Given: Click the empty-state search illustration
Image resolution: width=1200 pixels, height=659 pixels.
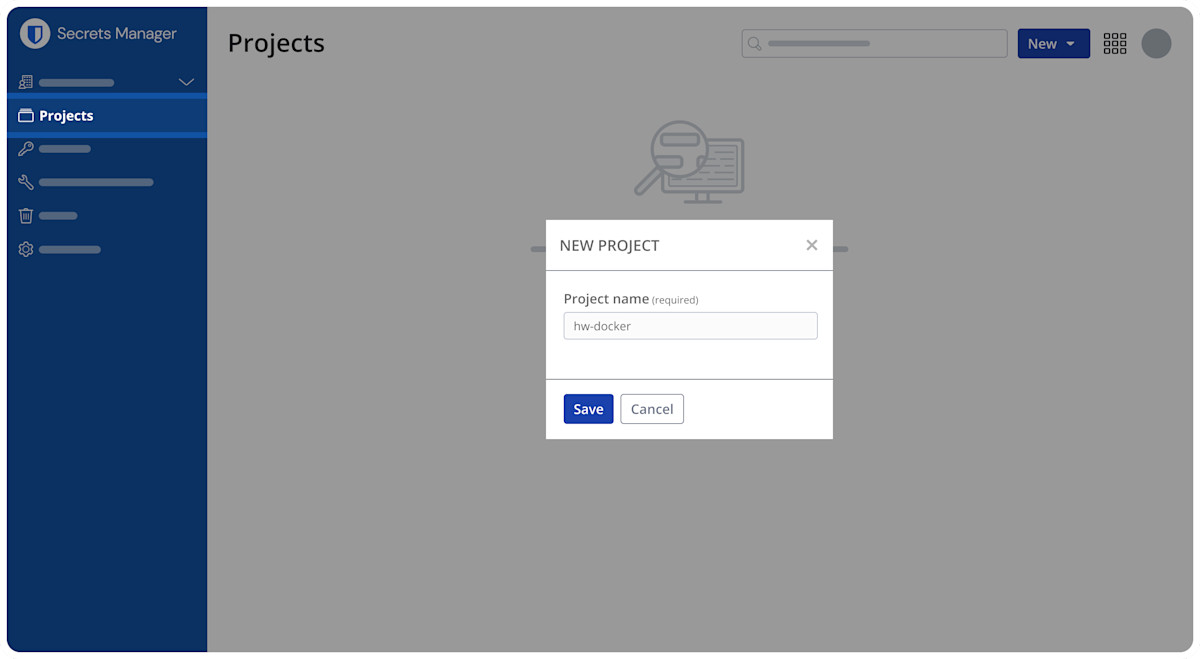Looking at the screenshot, I should 690,162.
